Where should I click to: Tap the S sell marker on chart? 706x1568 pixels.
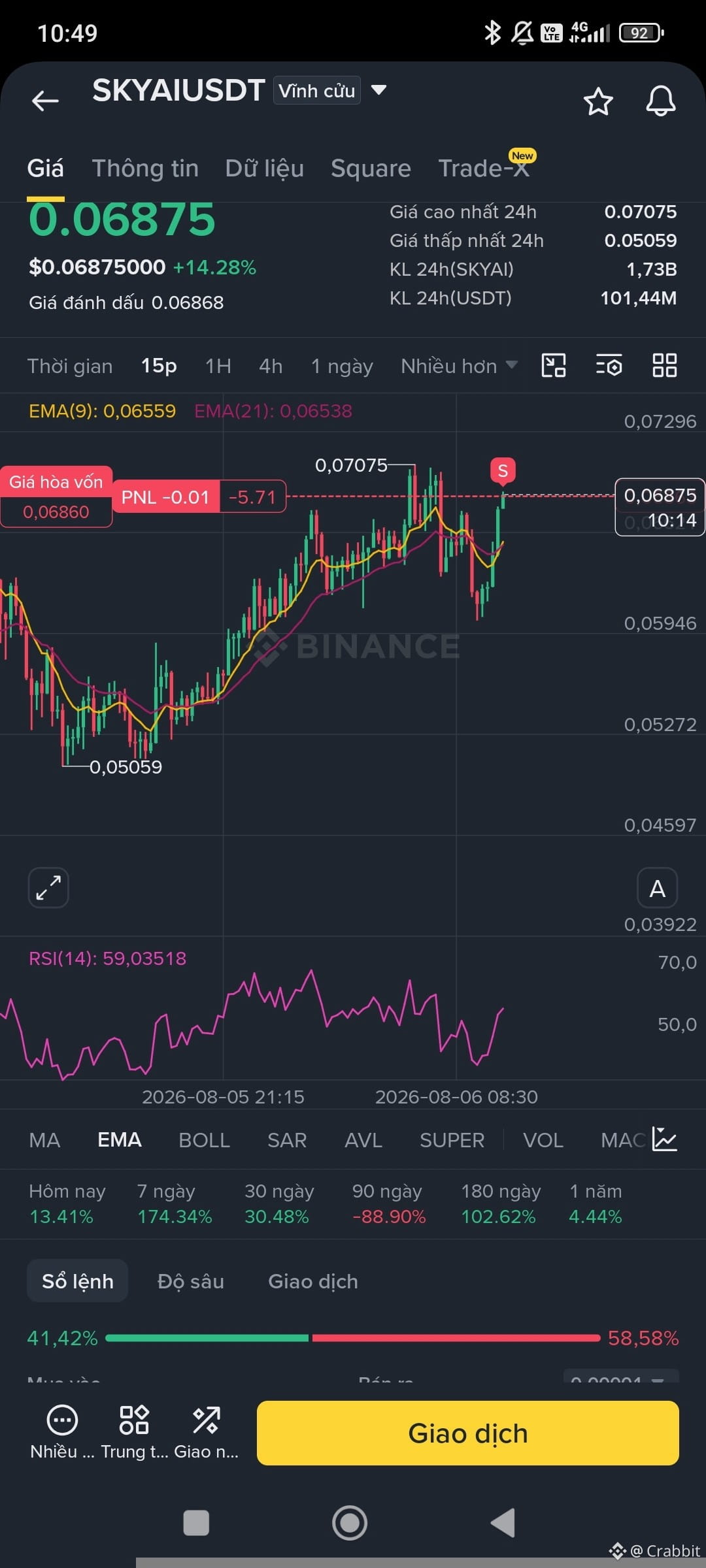(503, 471)
